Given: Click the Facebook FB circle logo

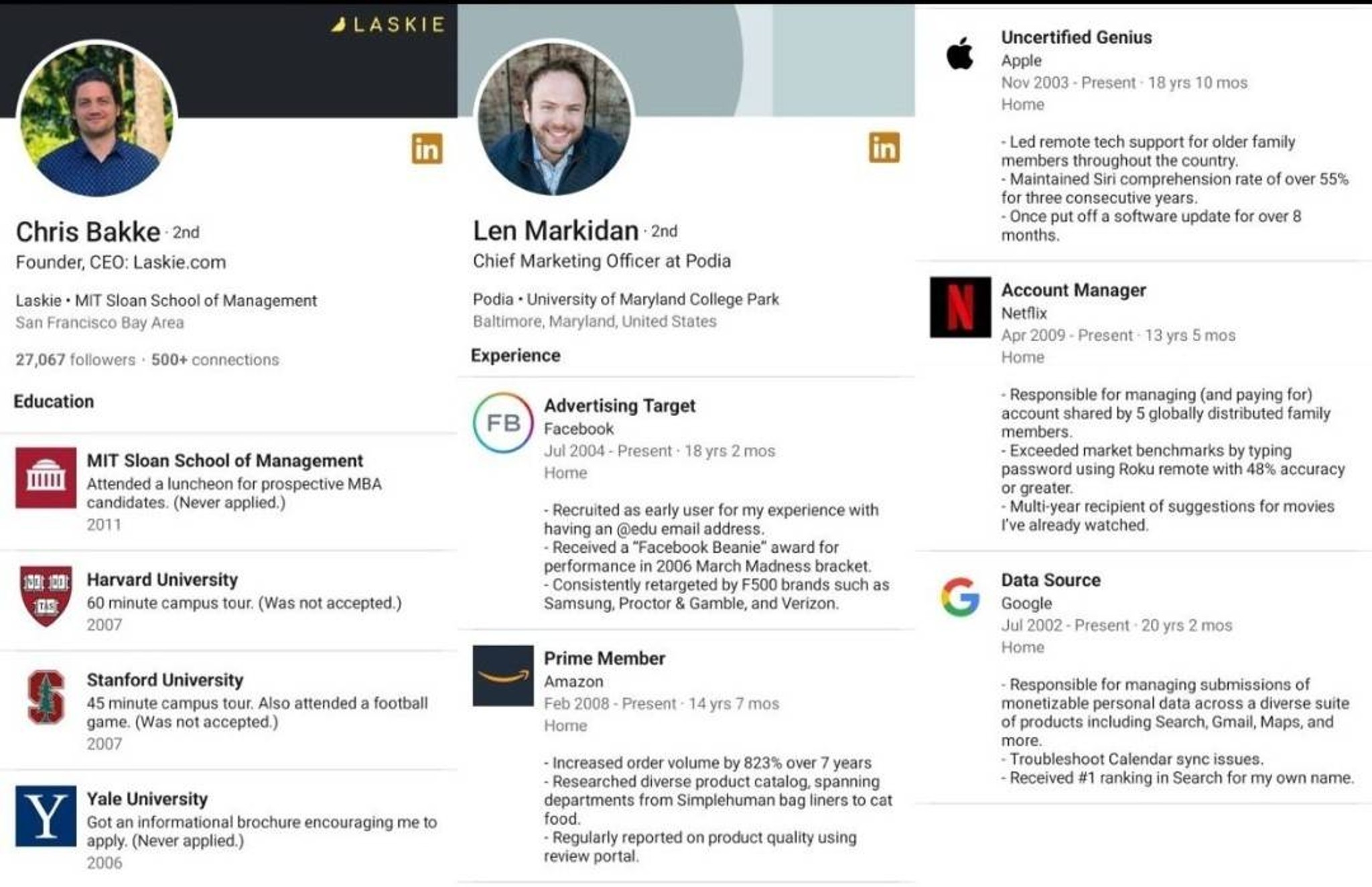Looking at the screenshot, I should (x=503, y=423).
